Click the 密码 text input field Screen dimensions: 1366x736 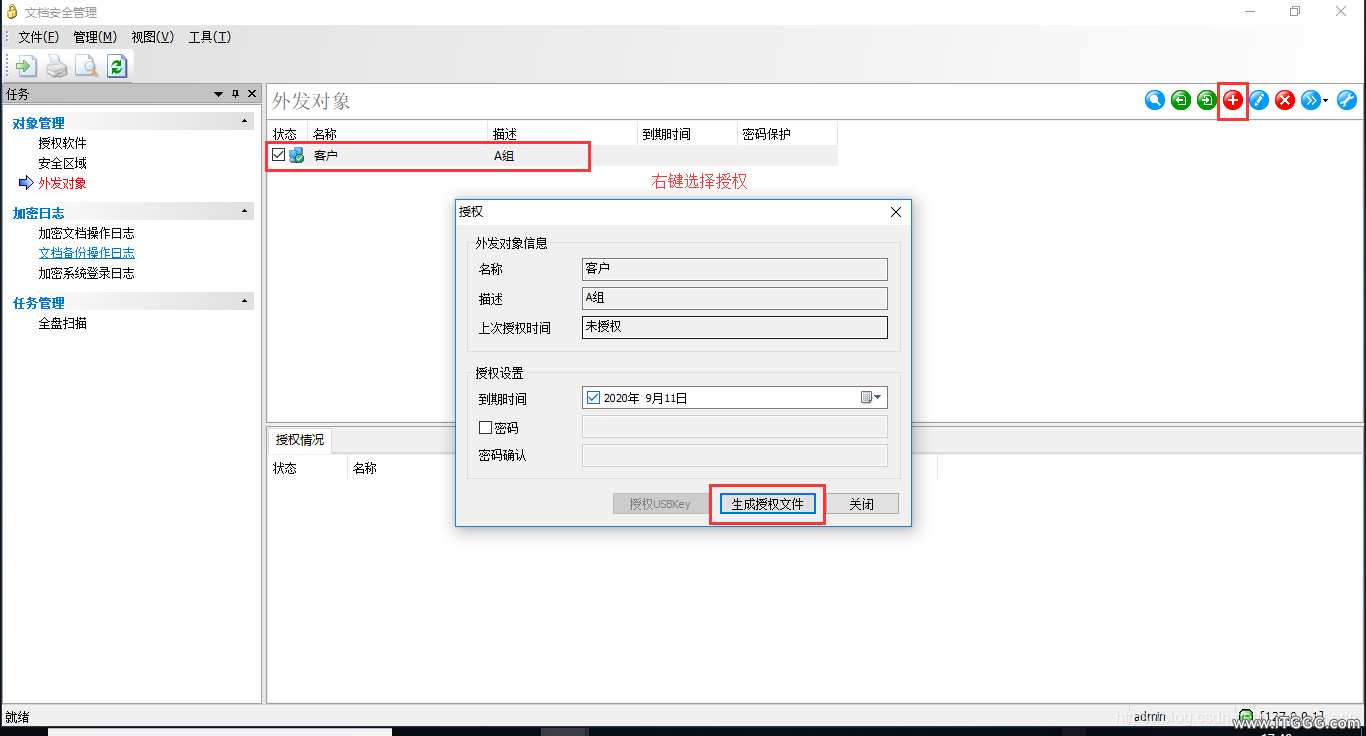tap(735, 427)
